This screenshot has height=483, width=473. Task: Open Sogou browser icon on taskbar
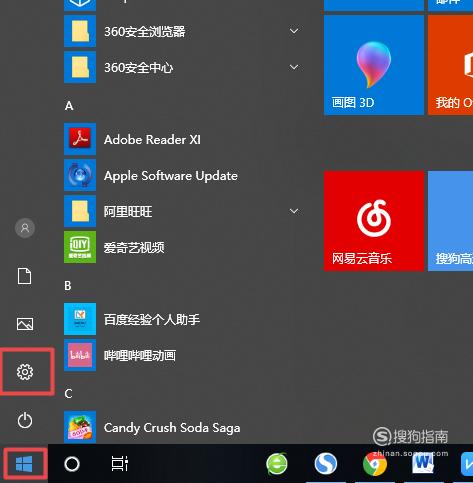pos(326,464)
